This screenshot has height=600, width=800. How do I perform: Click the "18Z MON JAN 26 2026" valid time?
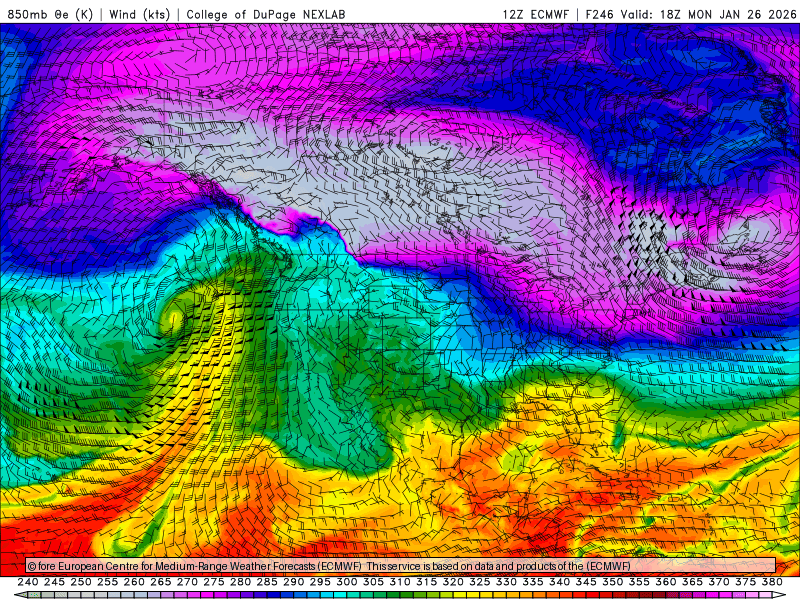point(728,14)
